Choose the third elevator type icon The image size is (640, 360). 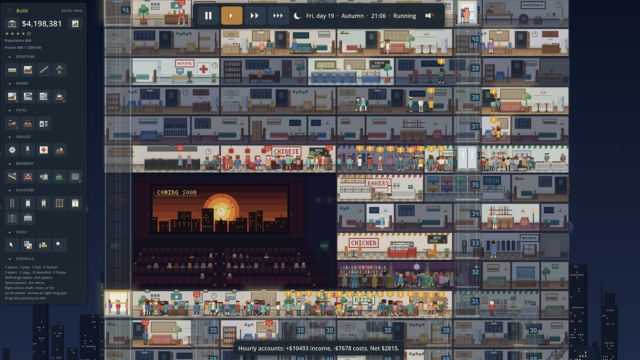click(44, 203)
